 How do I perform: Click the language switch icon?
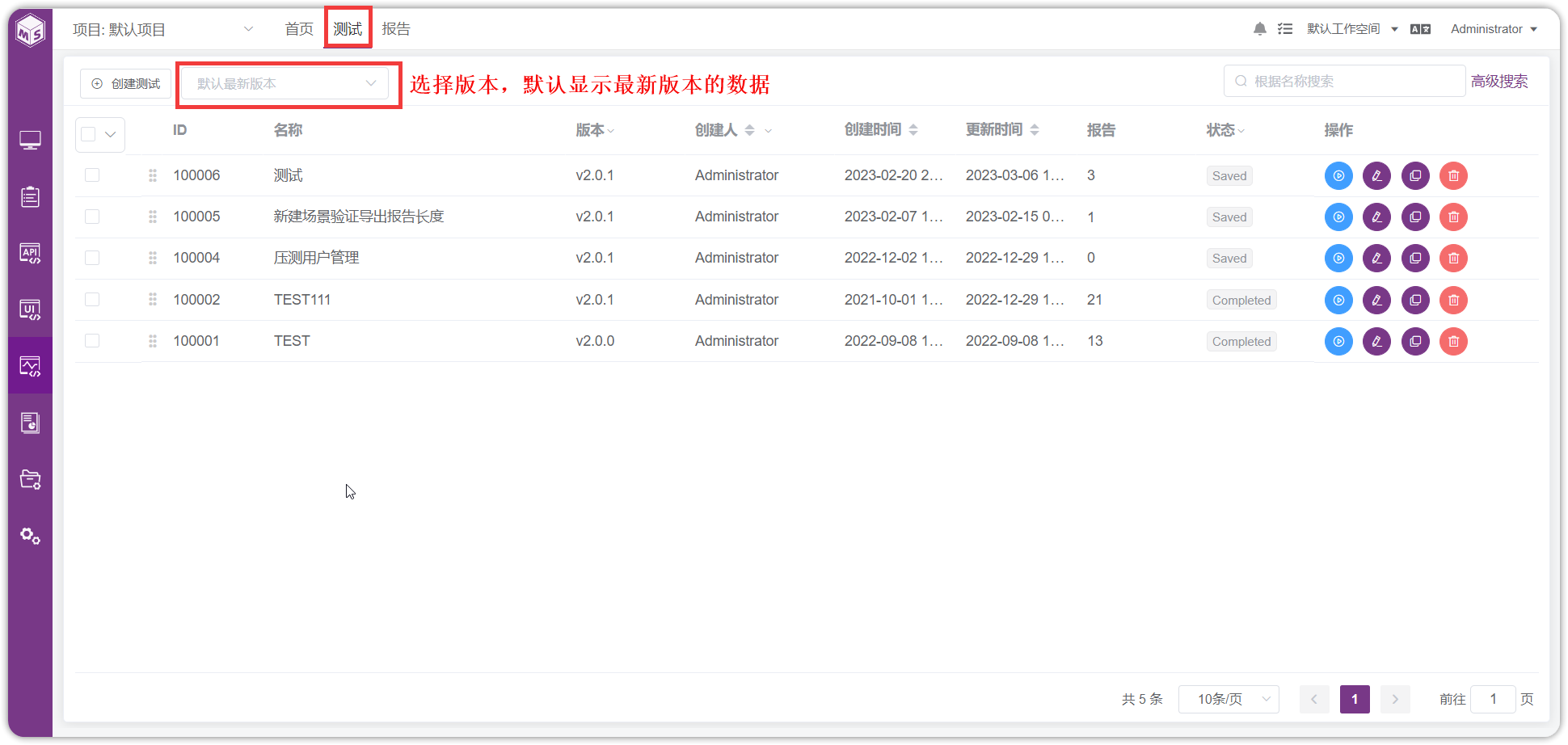pyautogui.click(x=1420, y=29)
